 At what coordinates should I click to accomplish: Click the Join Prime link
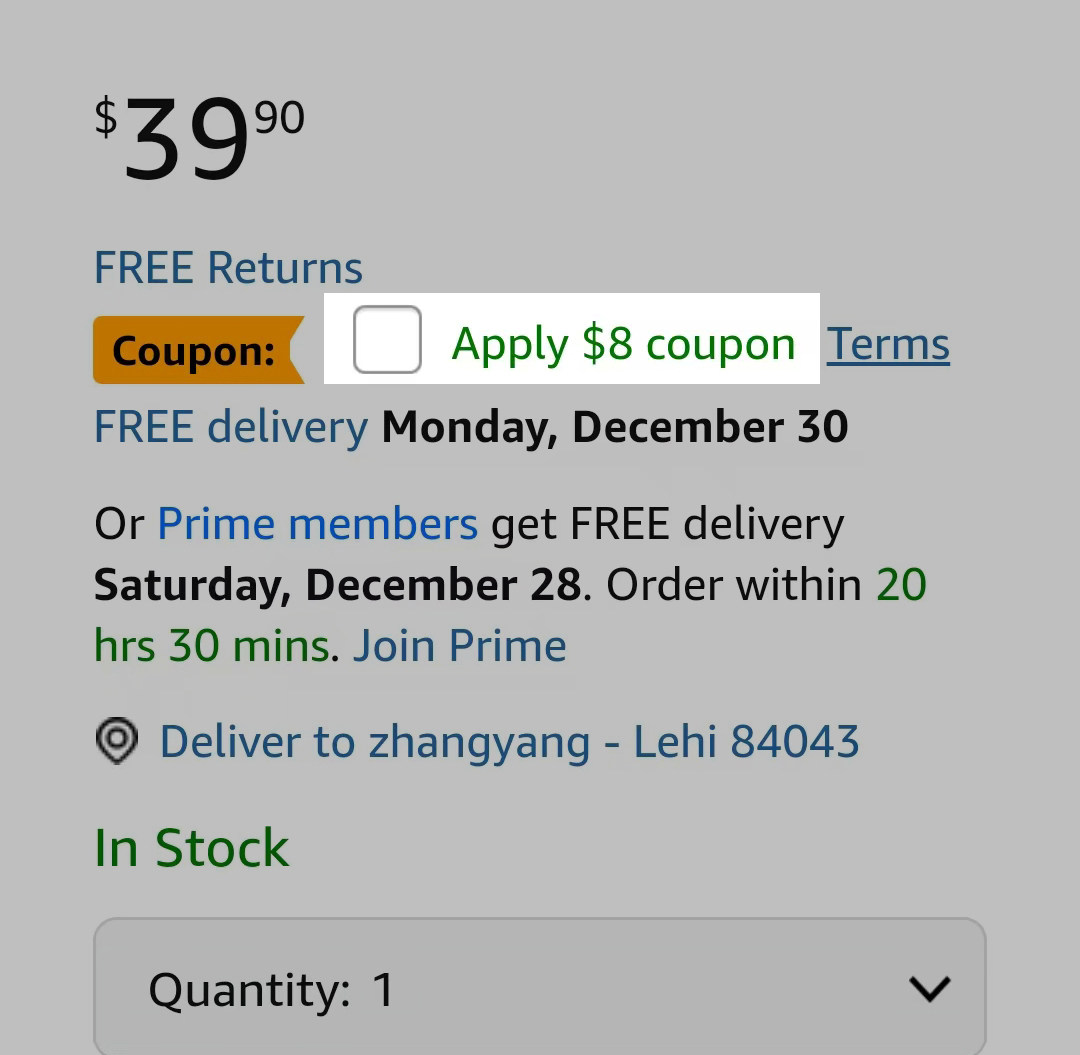[x=459, y=646]
